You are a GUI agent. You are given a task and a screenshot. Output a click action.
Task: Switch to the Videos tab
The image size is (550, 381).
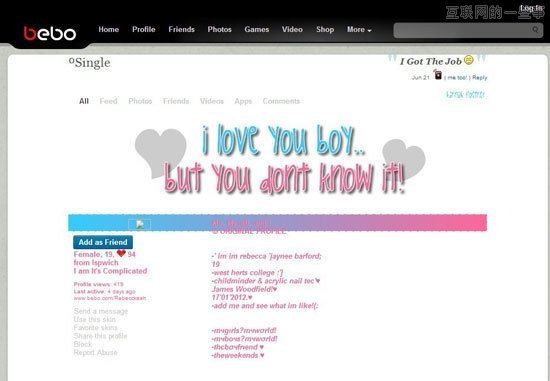[x=212, y=101]
